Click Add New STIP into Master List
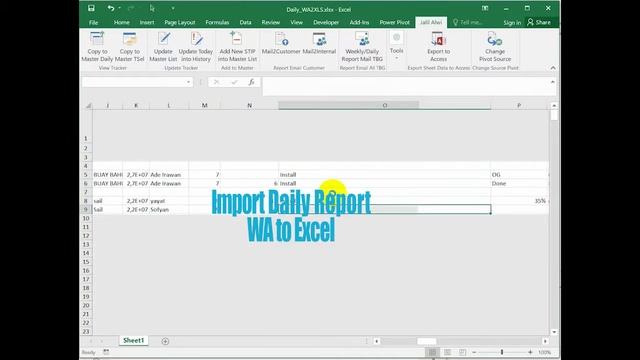 point(237,47)
